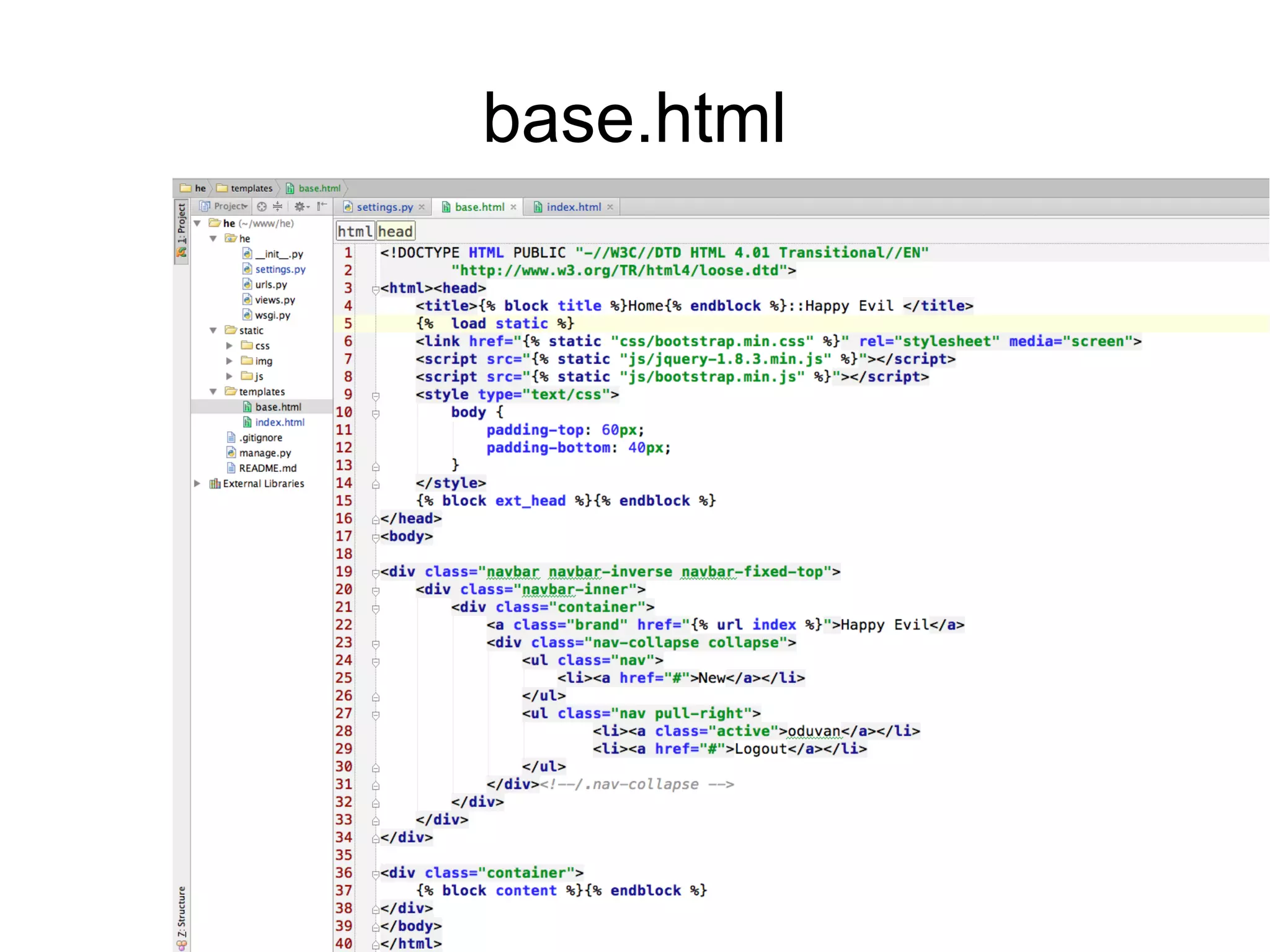1270x952 pixels.
Task: Fold the container div on line 36
Action: [x=376, y=874]
